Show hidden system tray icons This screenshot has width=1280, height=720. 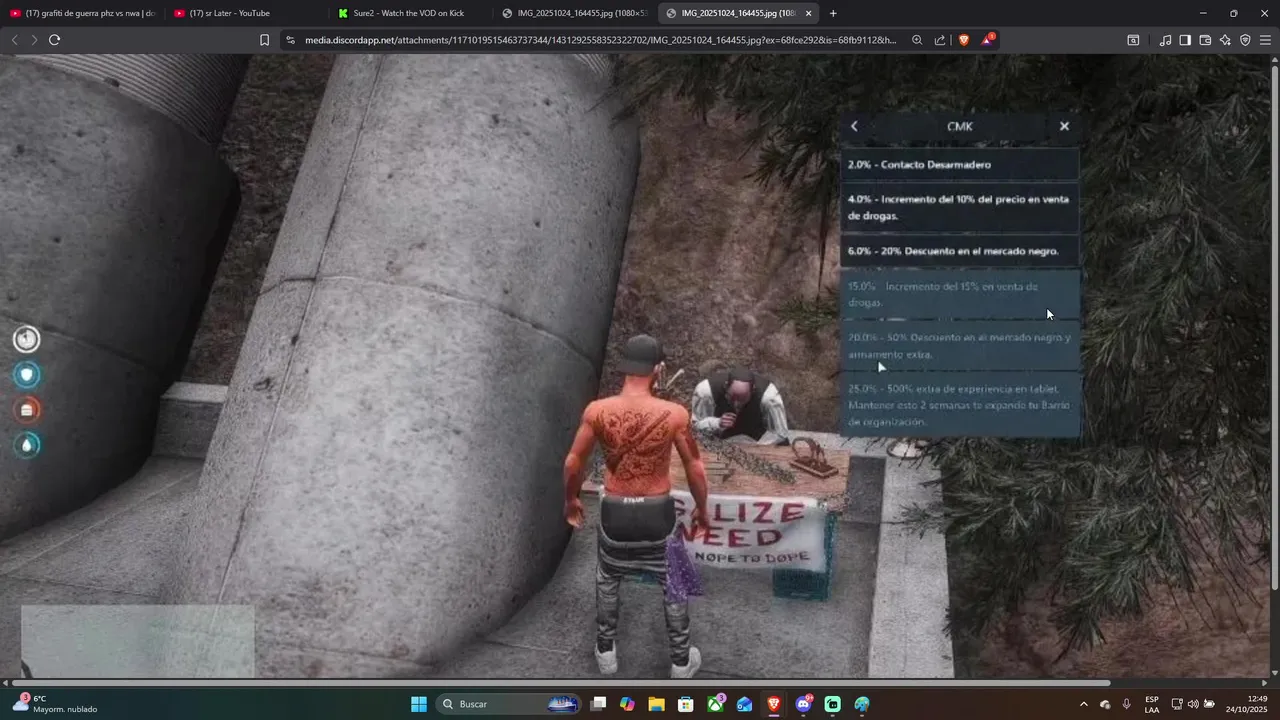(x=1083, y=704)
